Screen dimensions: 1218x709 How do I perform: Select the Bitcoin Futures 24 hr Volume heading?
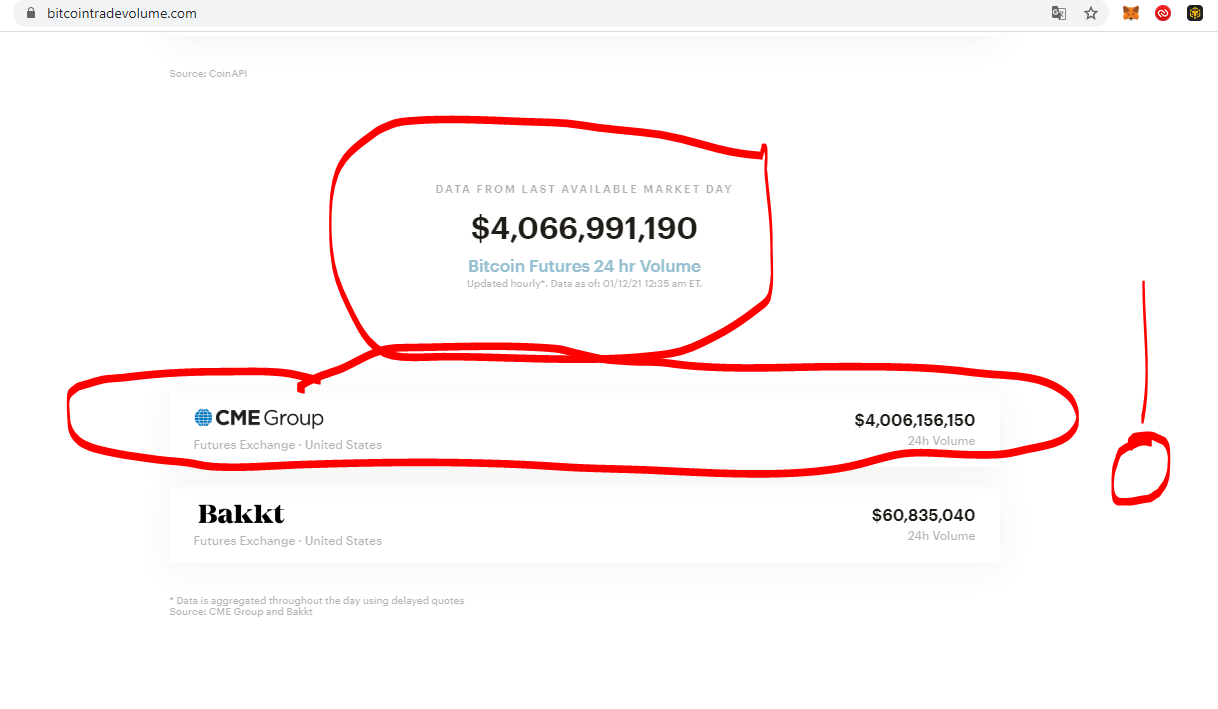584,266
